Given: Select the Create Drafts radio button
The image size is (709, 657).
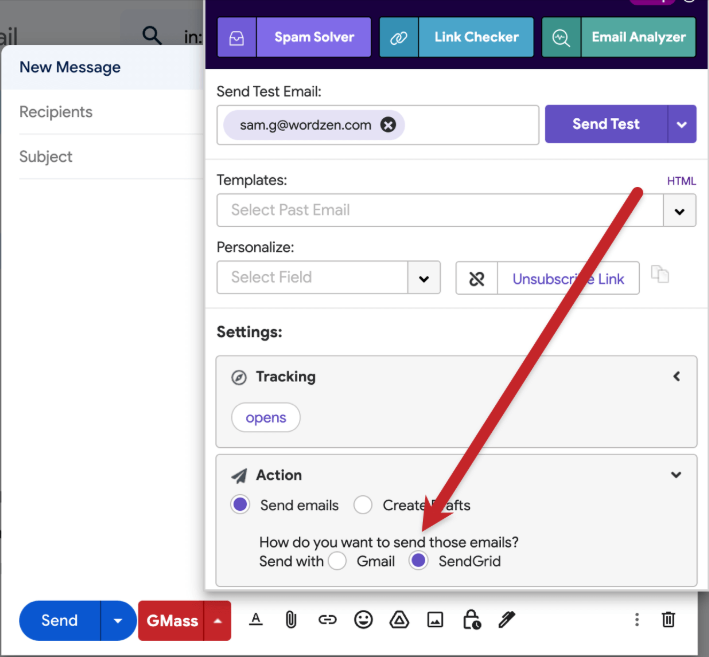Looking at the screenshot, I should point(363,505).
